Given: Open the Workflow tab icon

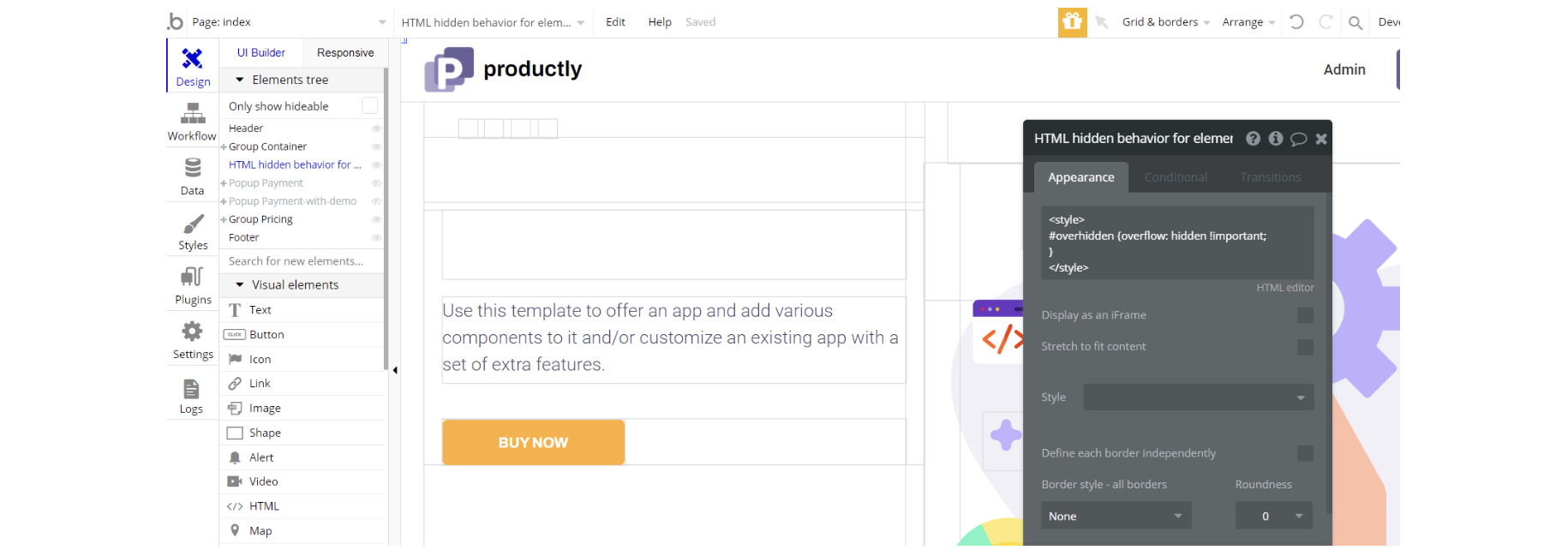Looking at the screenshot, I should [x=193, y=114].
